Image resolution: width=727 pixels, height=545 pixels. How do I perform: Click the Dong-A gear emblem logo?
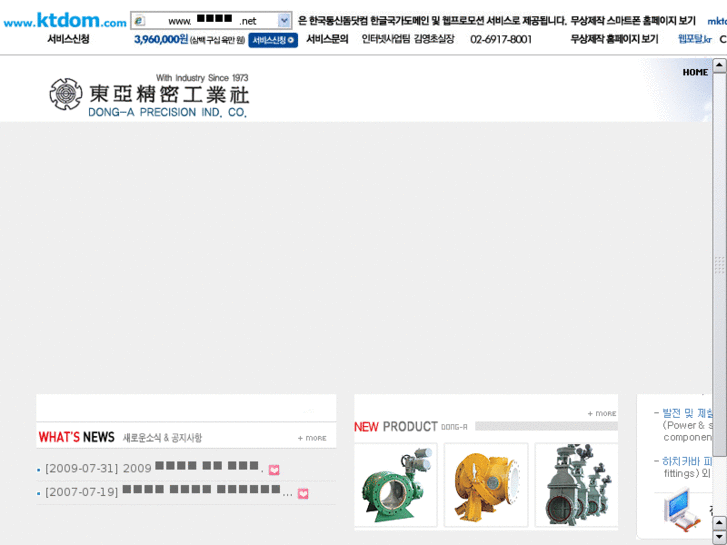tap(66, 94)
